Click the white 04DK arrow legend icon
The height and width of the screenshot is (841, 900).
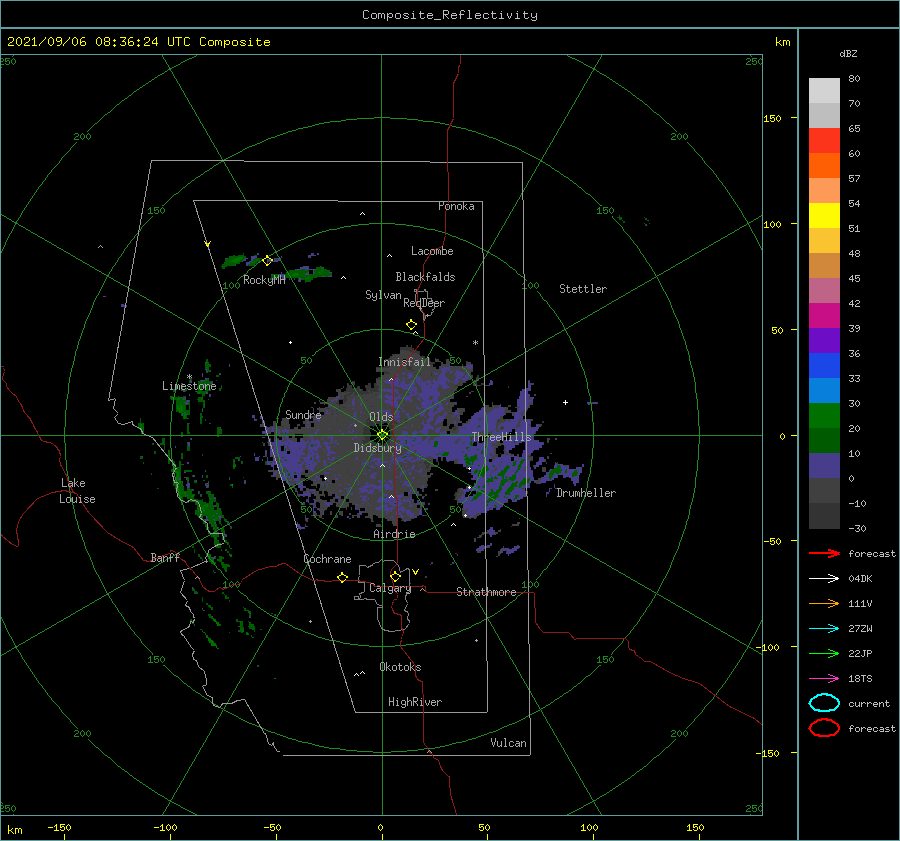point(824,579)
